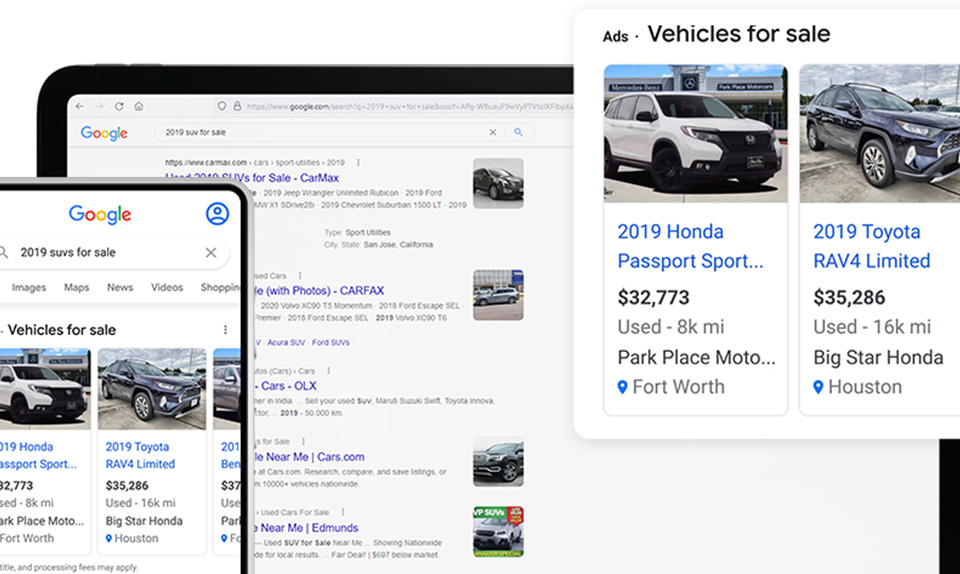Click the Google logo on the phone screen

coord(100,215)
